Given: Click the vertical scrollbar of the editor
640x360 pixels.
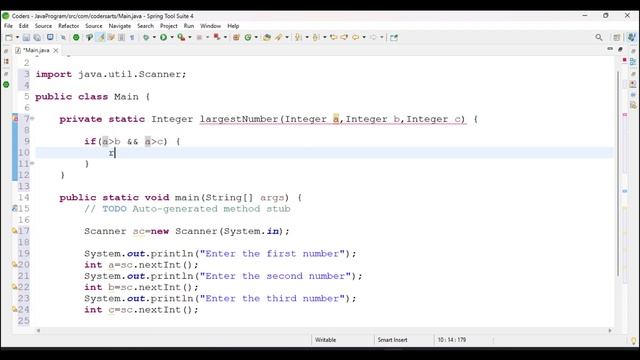Looking at the screenshot, I should pyautogui.click(x=618, y=173).
